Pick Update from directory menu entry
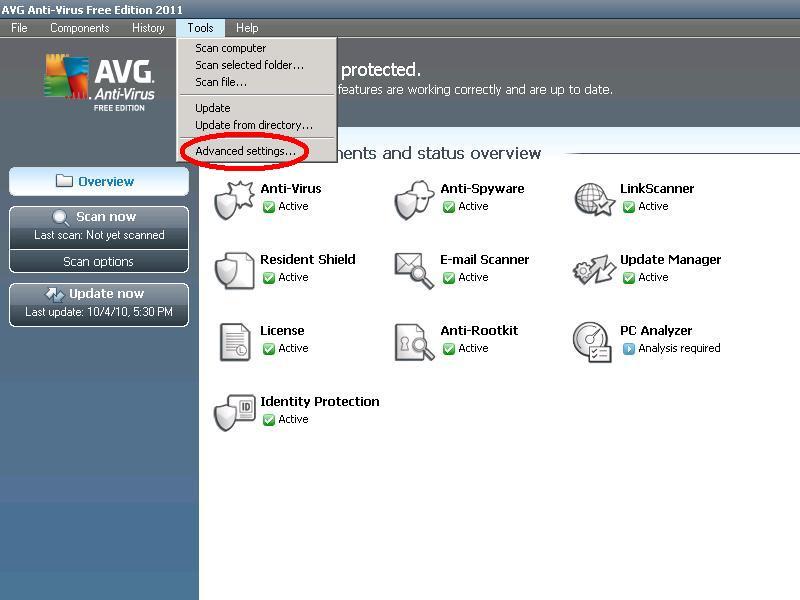 [253, 125]
